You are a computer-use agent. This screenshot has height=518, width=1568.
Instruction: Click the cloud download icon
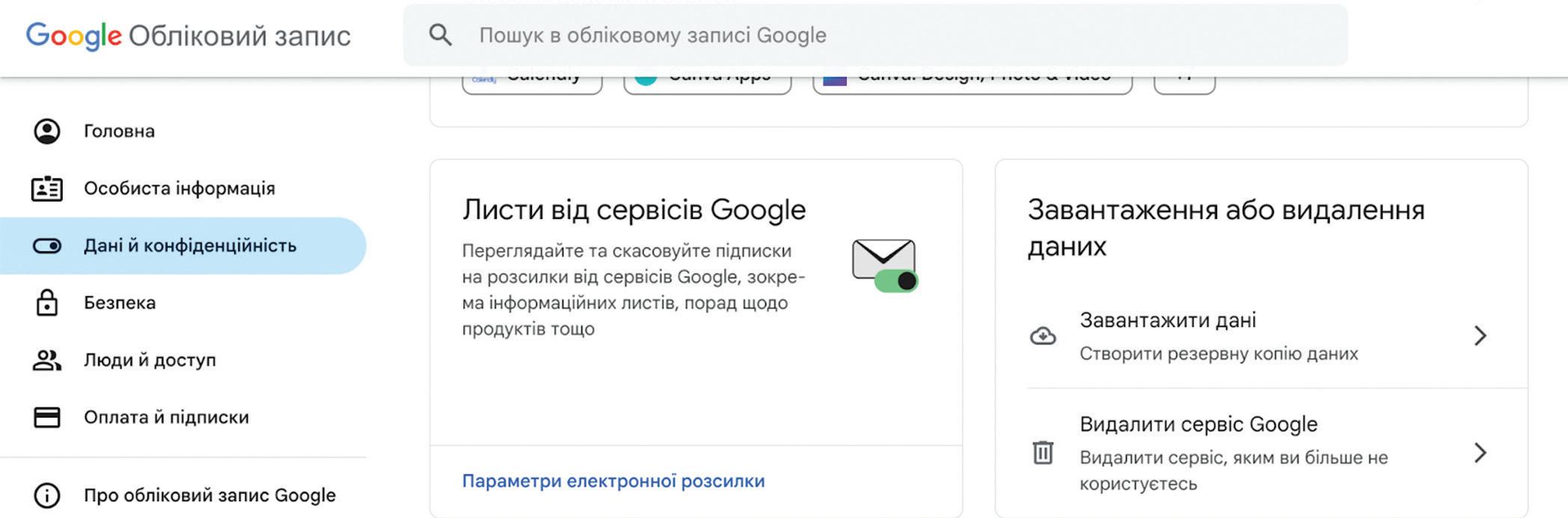tap(1043, 336)
